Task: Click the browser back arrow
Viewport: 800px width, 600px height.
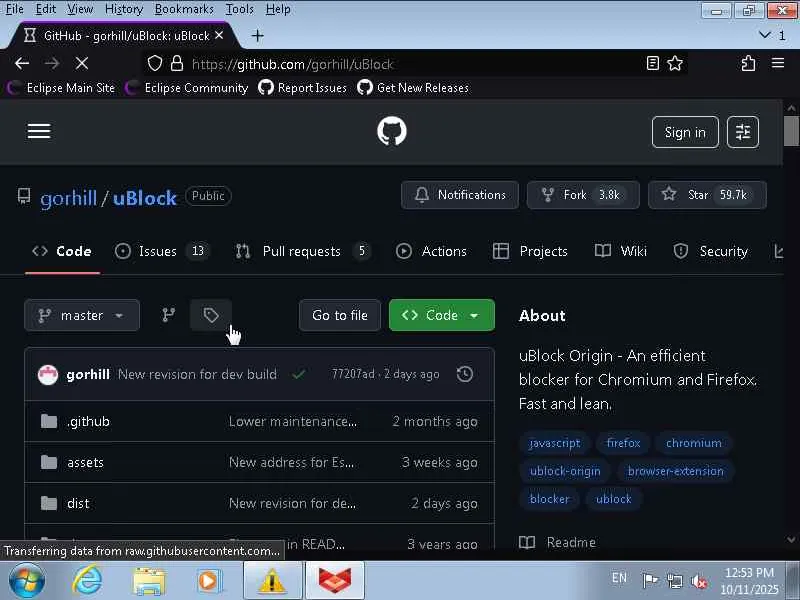Action: pyautogui.click(x=22, y=63)
